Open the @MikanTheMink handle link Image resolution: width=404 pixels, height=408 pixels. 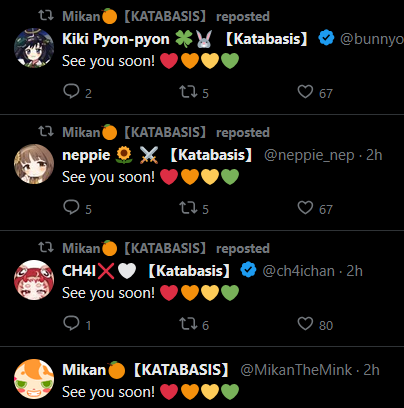pos(296,370)
